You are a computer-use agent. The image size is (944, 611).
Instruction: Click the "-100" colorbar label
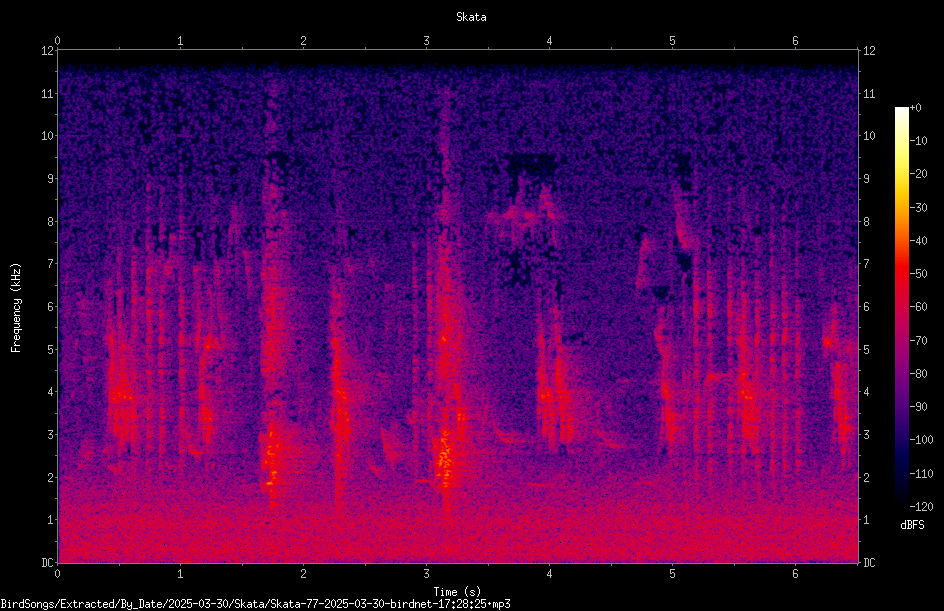921,440
